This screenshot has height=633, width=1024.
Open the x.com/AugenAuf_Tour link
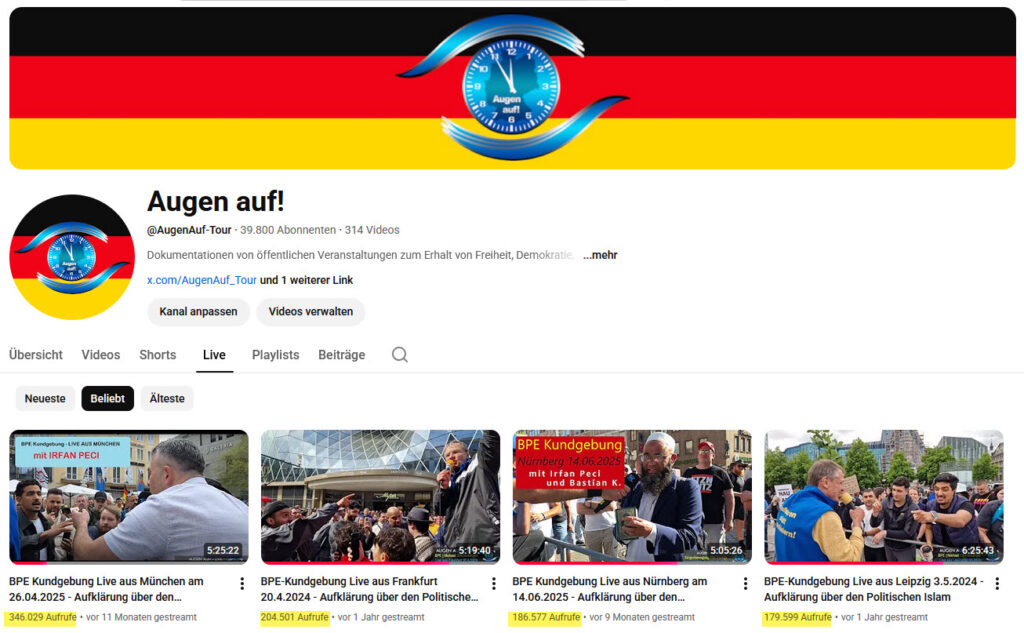tap(202, 280)
